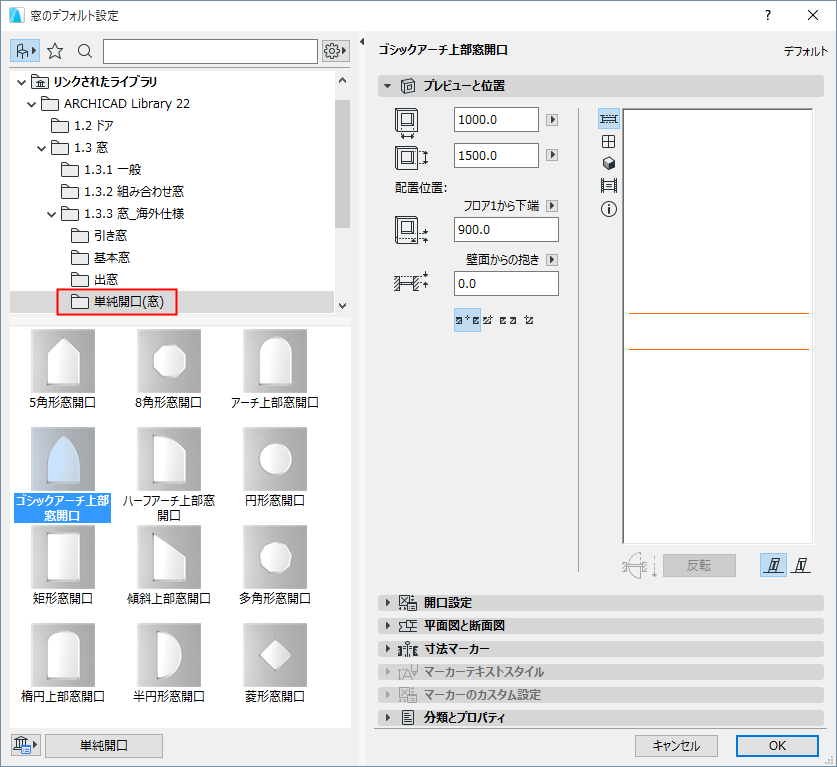Screen dimensions: 837x767
Task: Focus the library search text field
Action: [x=210, y=51]
